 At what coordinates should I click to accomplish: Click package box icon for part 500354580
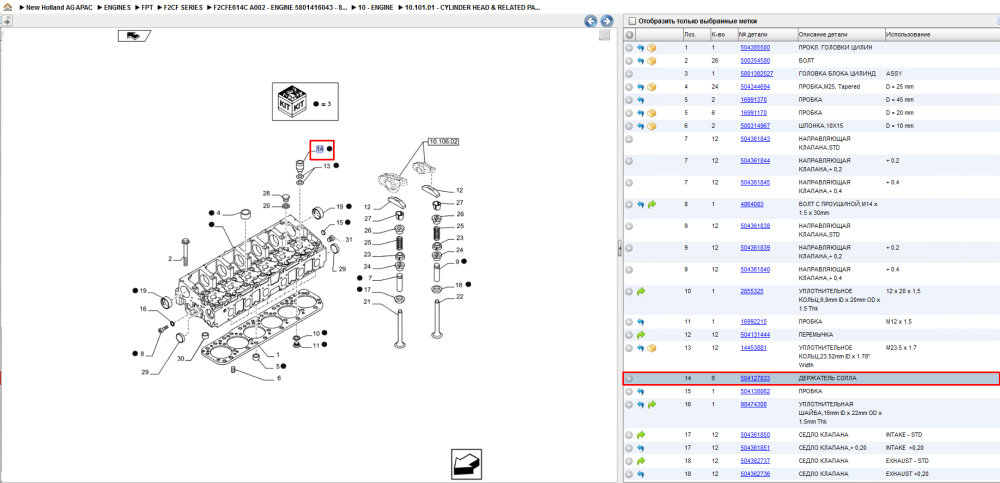click(x=651, y=61)
